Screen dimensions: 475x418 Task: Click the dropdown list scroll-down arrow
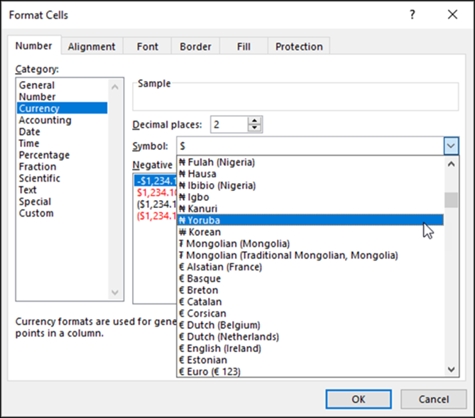451,369
